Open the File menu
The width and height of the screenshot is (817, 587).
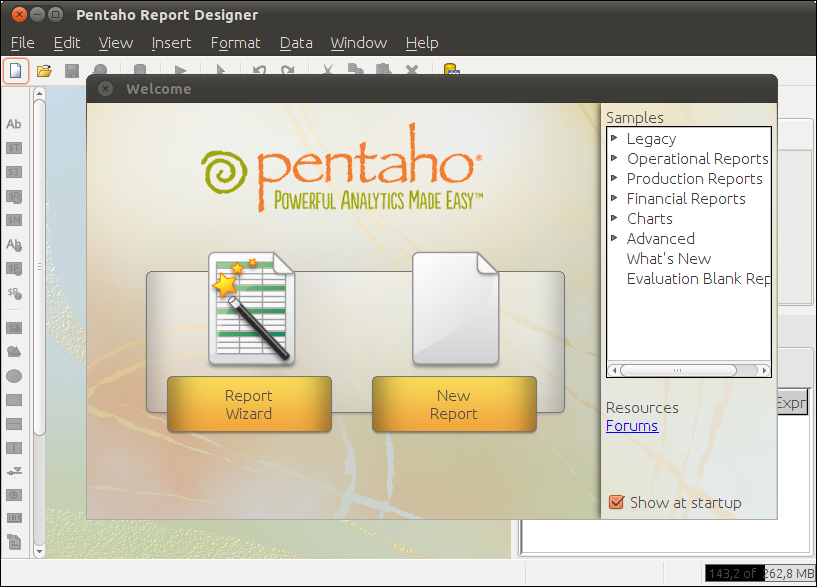[x=22, y=43]
